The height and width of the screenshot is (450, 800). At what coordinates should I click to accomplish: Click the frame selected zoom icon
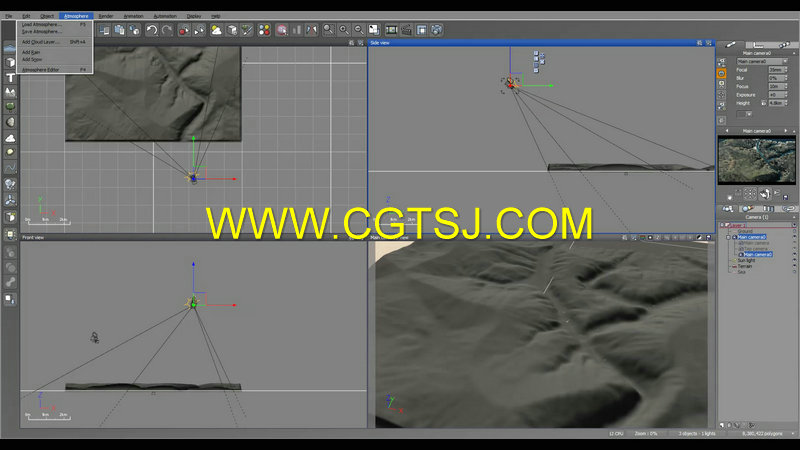(x=329, y=30)
